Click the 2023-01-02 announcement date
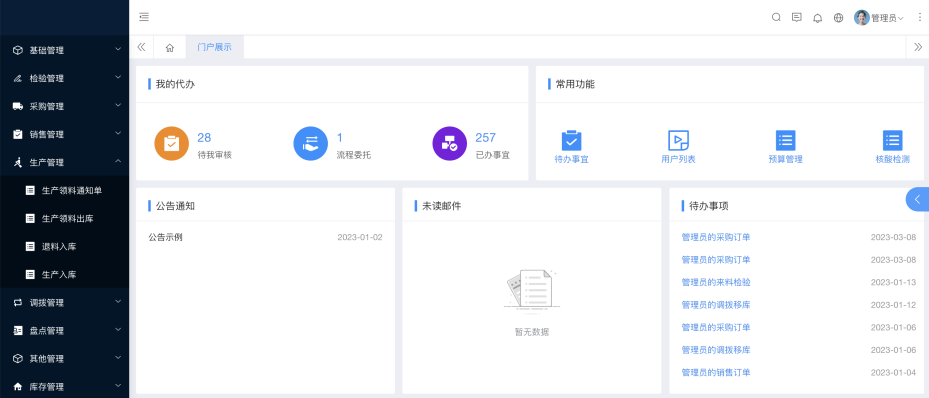 coord(360,237)
